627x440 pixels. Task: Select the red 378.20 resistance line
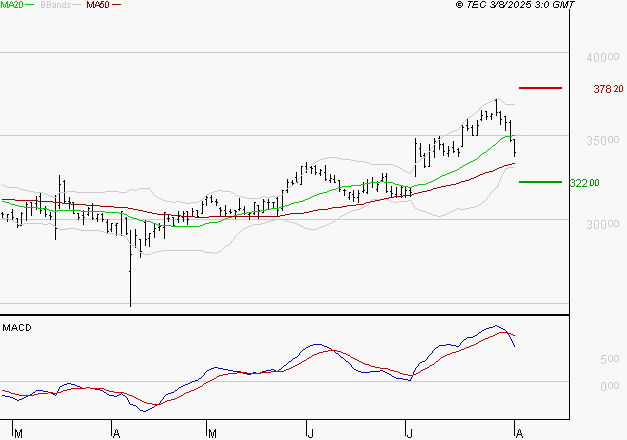pos(542,88)
